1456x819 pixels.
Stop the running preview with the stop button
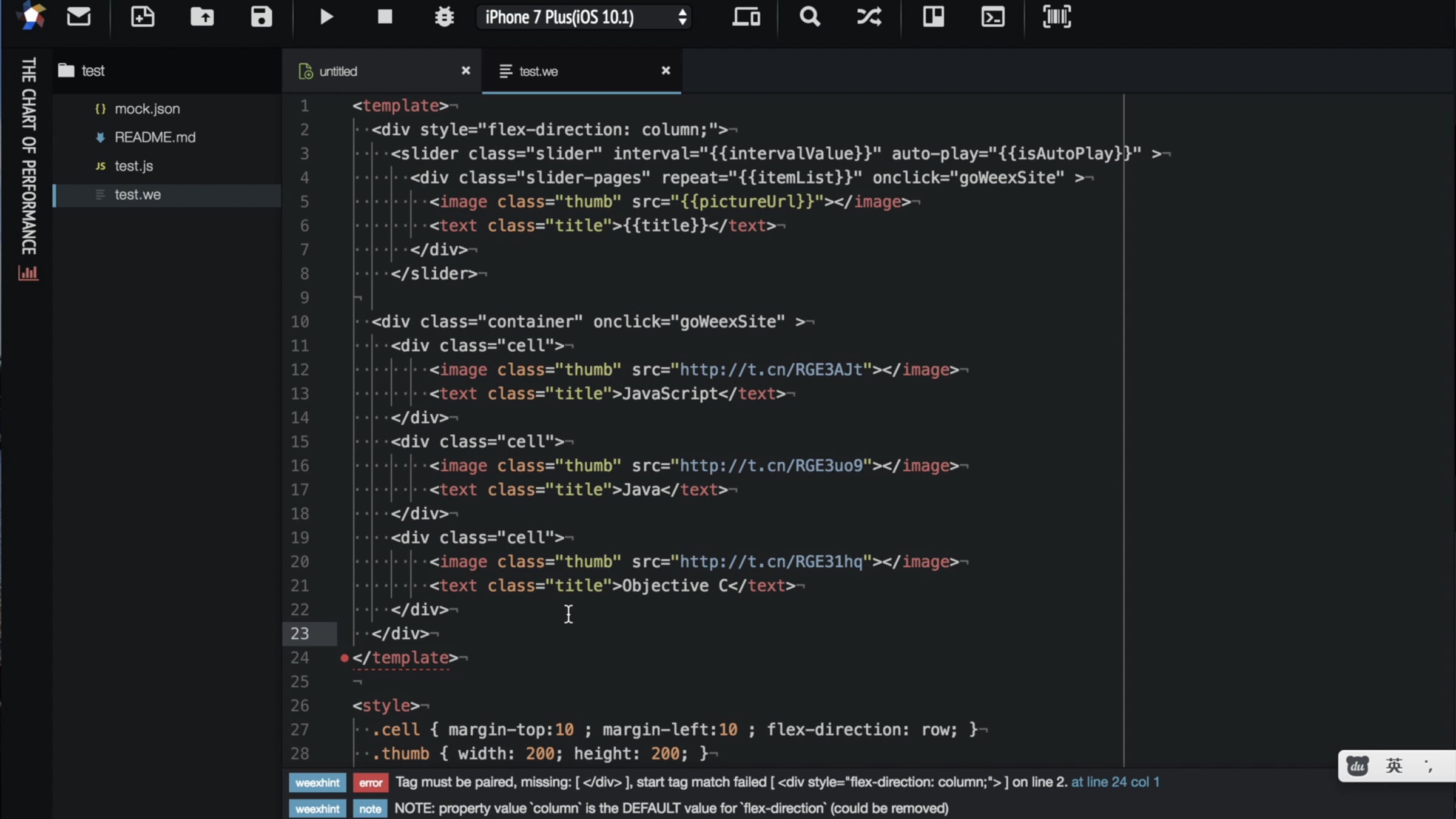(385, 16)
